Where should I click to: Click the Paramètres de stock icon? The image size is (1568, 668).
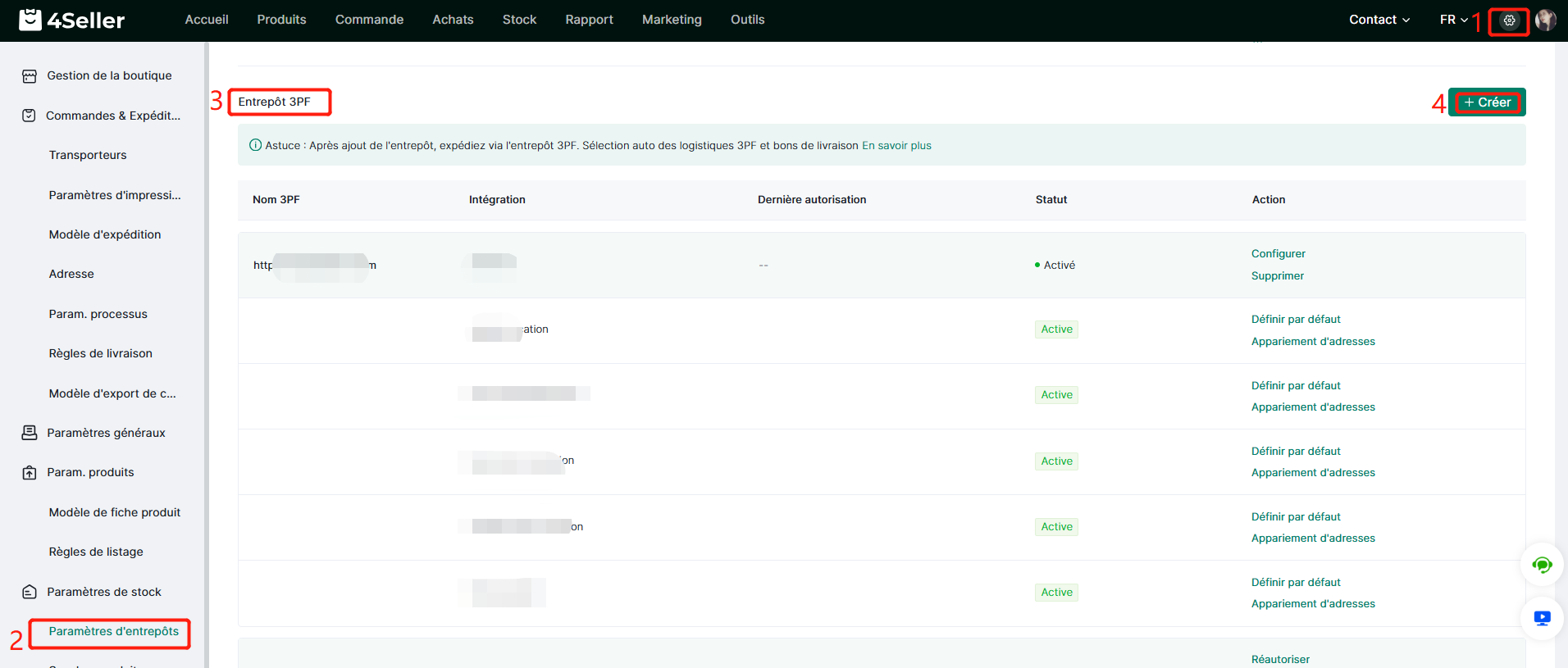click(30, 592)
